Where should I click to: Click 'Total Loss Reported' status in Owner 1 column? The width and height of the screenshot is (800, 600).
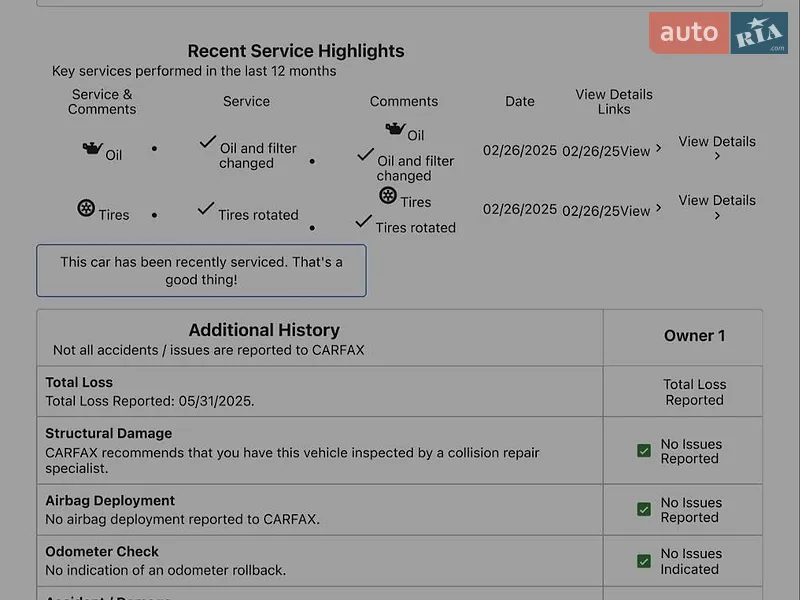[x=694, y=392]
